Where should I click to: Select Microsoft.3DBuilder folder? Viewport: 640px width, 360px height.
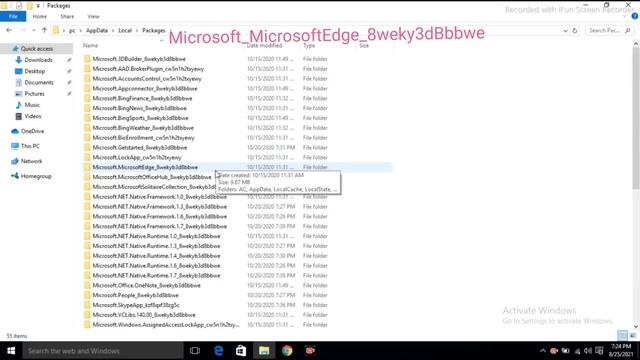(x=139, y=59)
